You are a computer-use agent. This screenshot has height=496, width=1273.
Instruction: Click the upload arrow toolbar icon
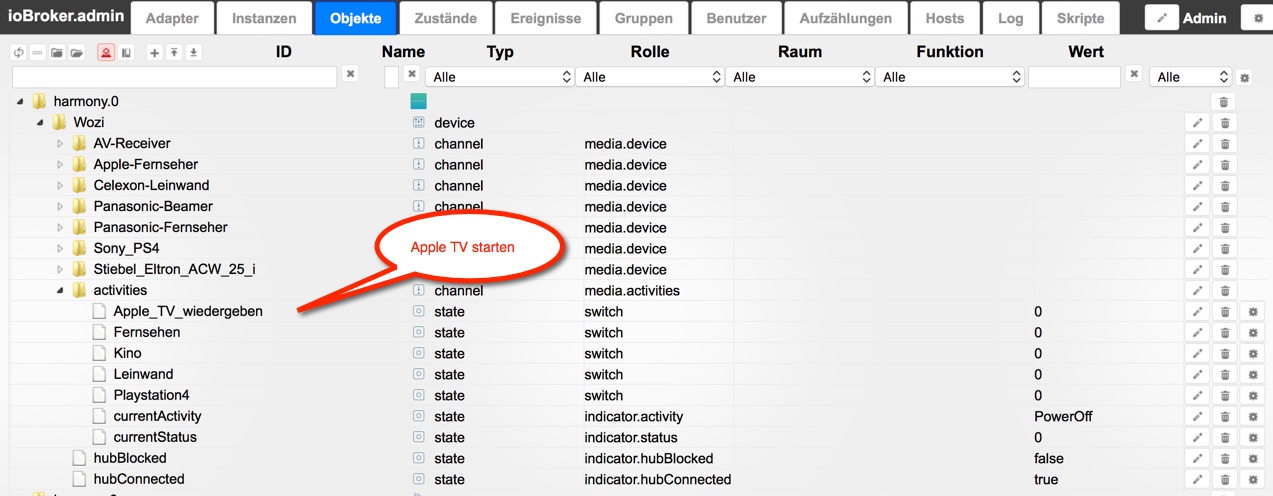(174, 53)
